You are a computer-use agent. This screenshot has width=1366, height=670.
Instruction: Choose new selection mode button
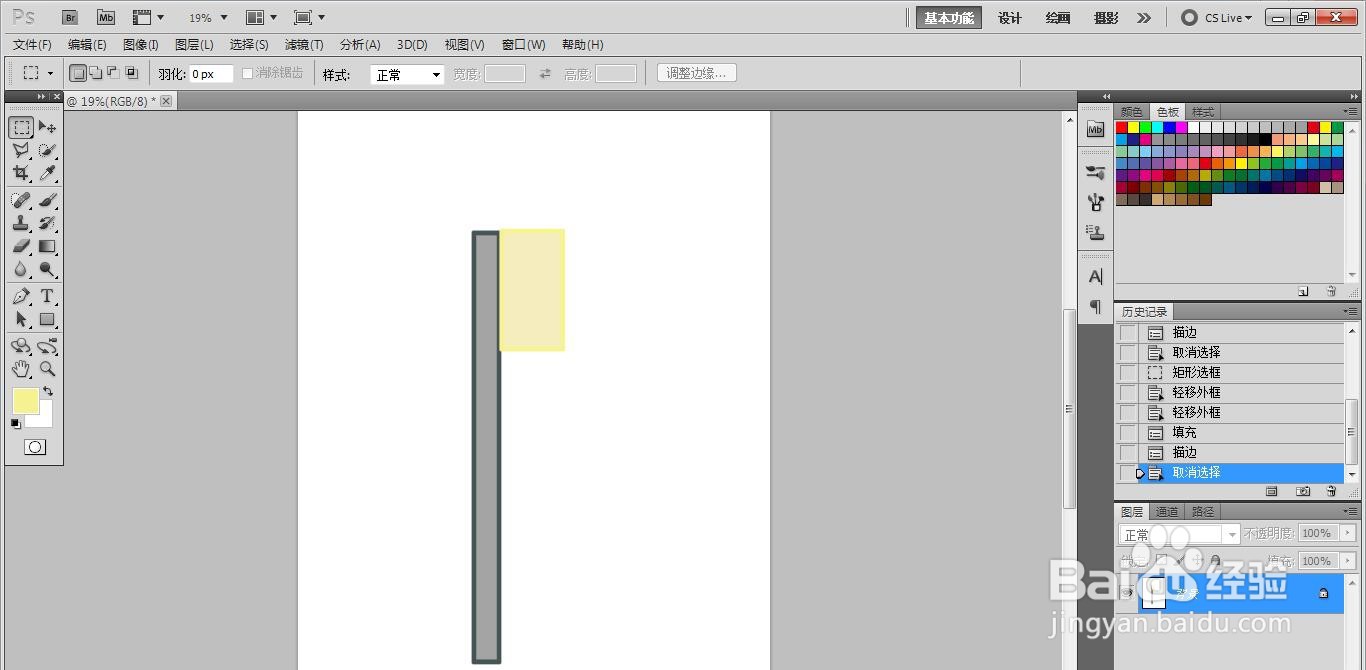coord(78,73)
